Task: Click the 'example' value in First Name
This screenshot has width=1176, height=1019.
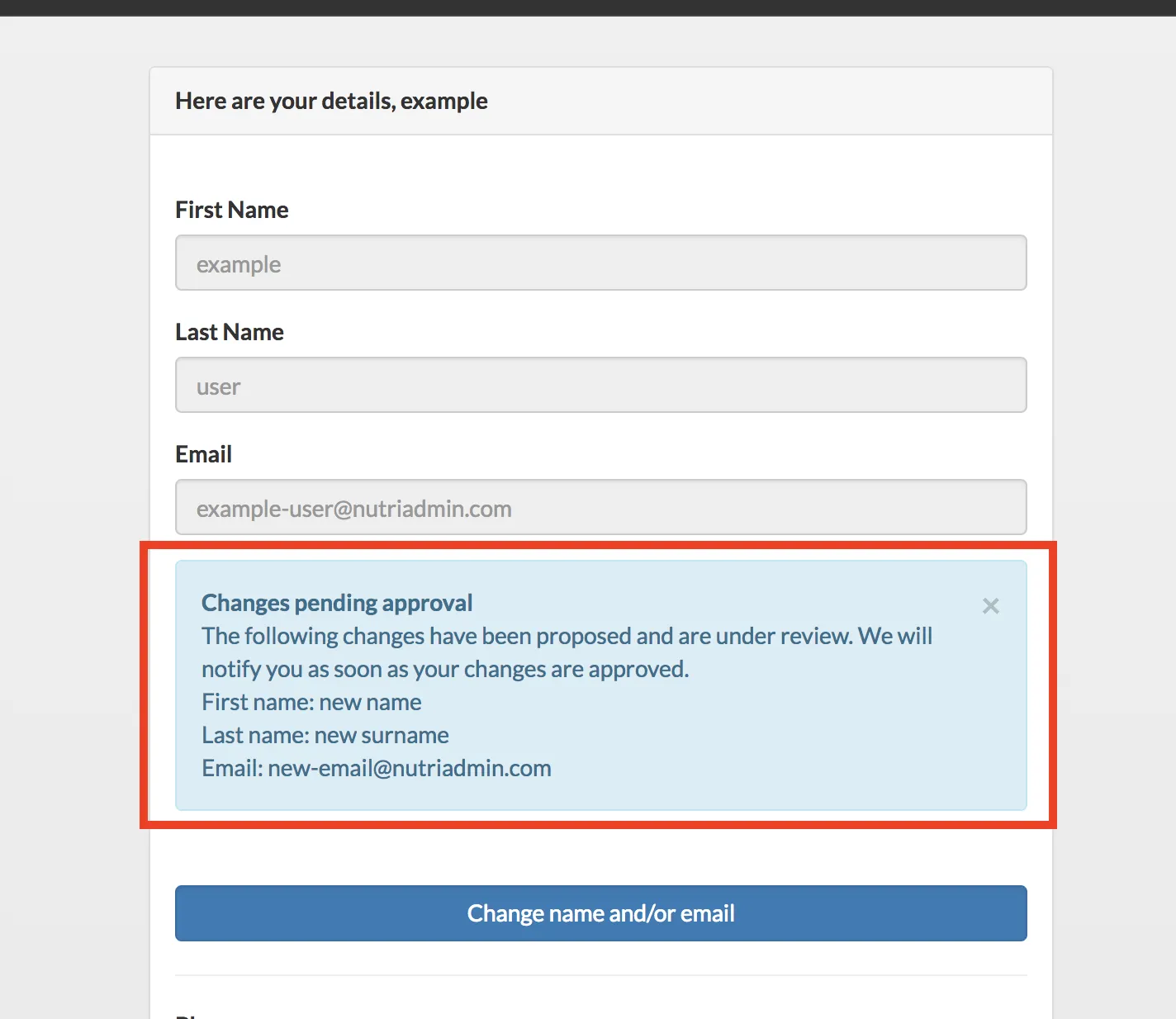Action: (x=239, y=264)
